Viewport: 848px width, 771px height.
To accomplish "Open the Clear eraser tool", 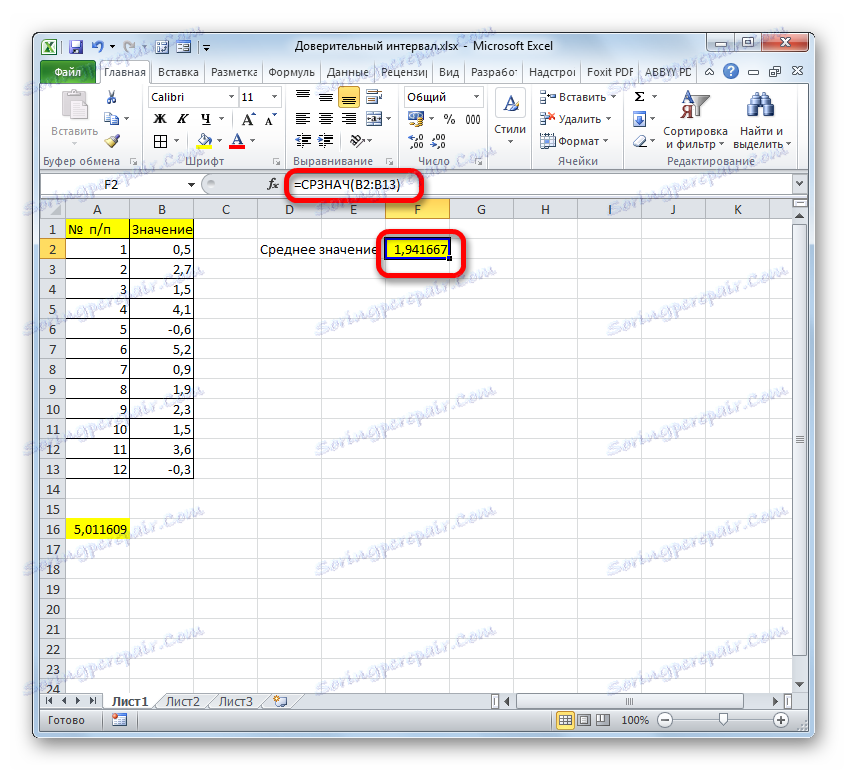I will point(640,141).
